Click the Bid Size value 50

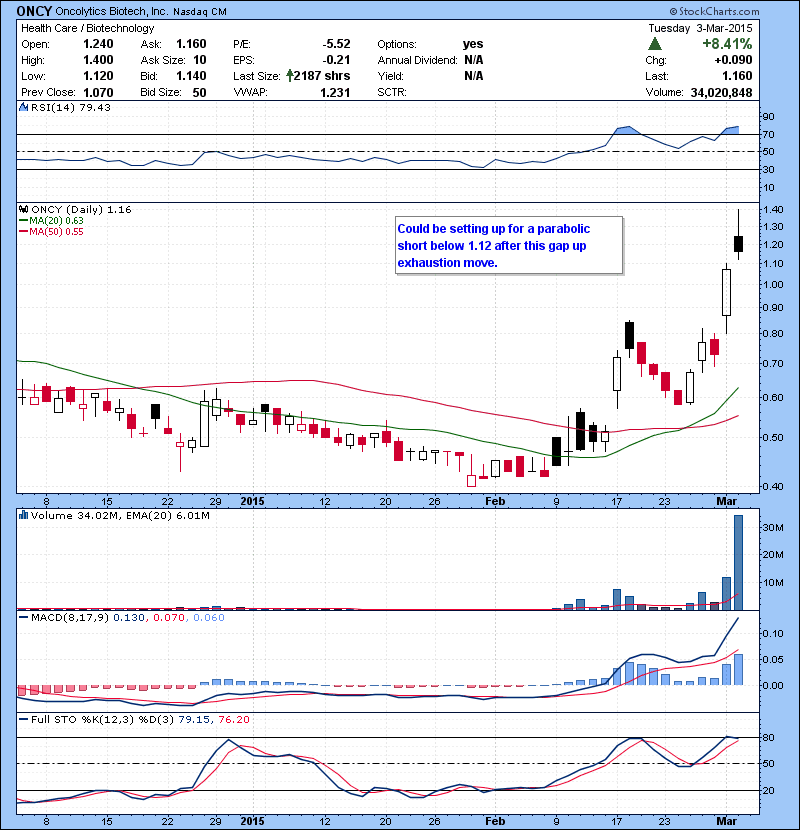pos(199,93)
